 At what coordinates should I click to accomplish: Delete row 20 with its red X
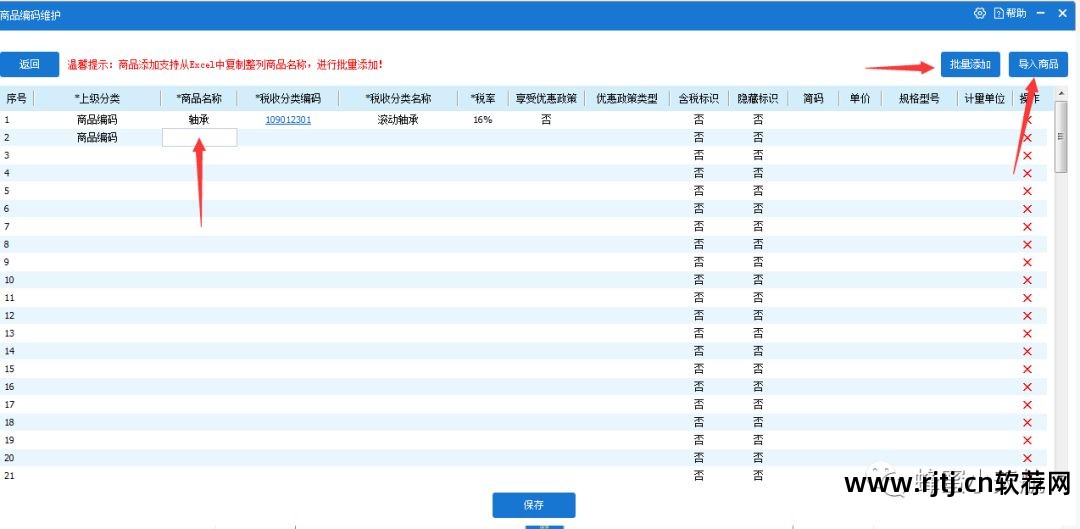click(1027, 459)
